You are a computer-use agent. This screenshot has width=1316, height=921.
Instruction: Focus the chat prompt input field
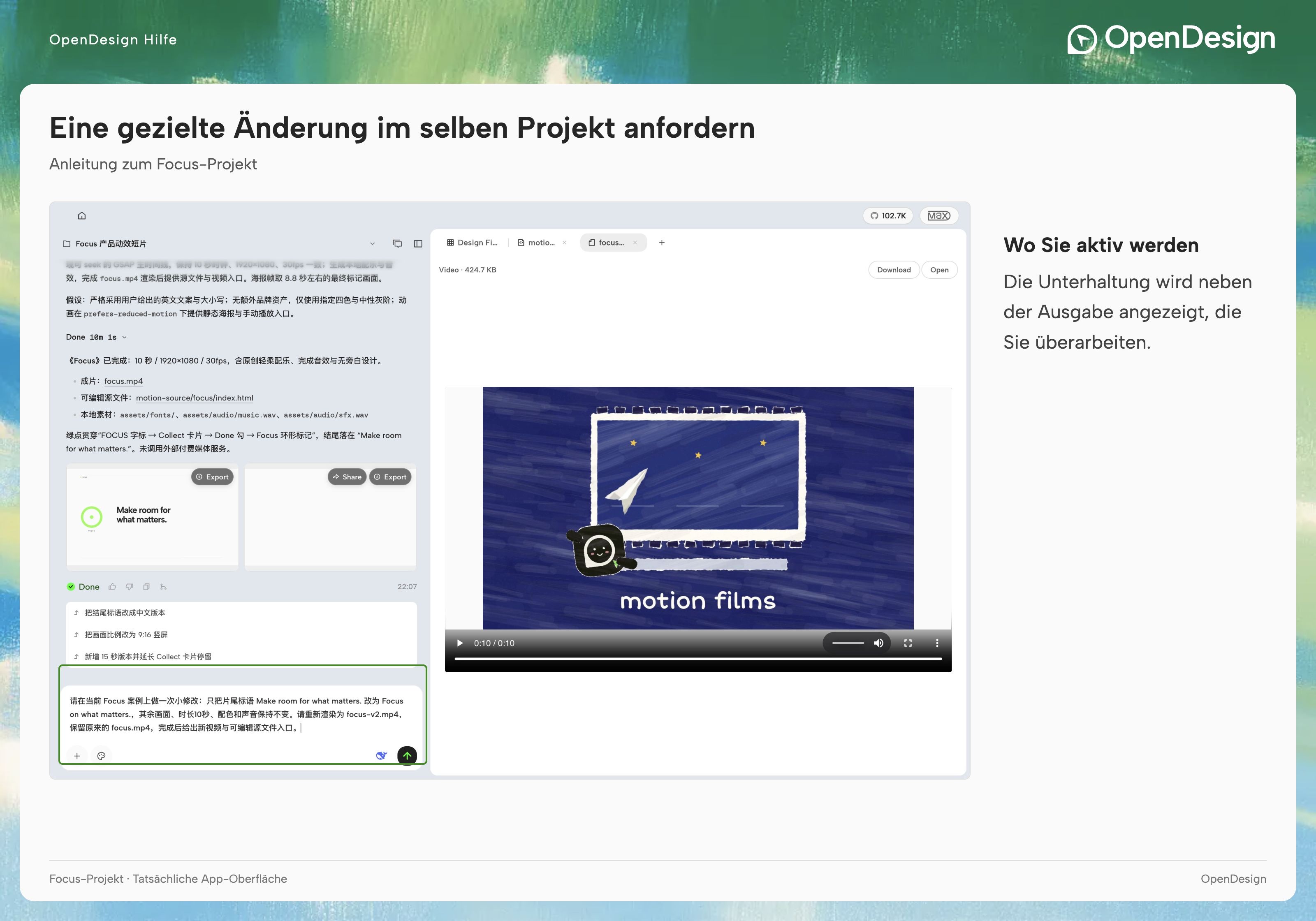pyautogui.click(x=241, y=714)
